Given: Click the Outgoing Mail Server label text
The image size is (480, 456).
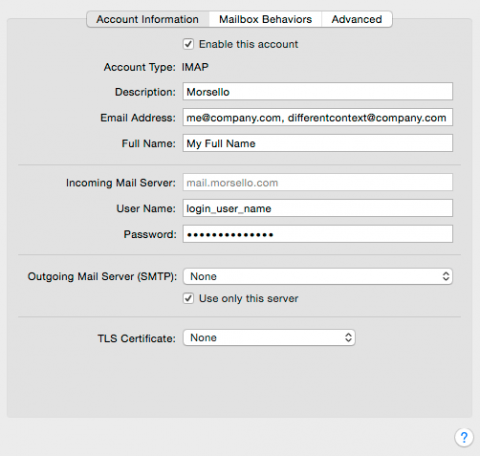Looking at the screenshot, I should tap(102, 276).
